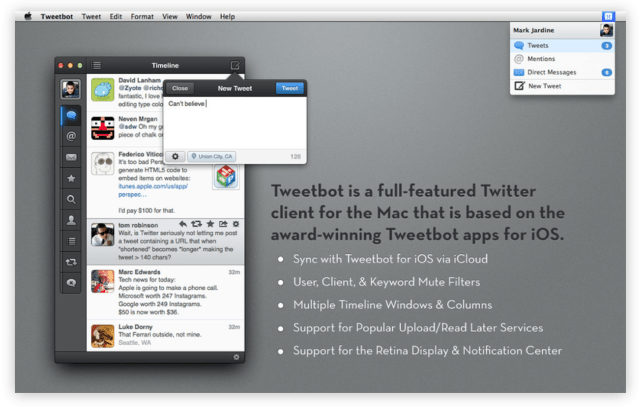Open timeline settings gear at window bottom
This screenshot has height=407, width=640.
236,356
